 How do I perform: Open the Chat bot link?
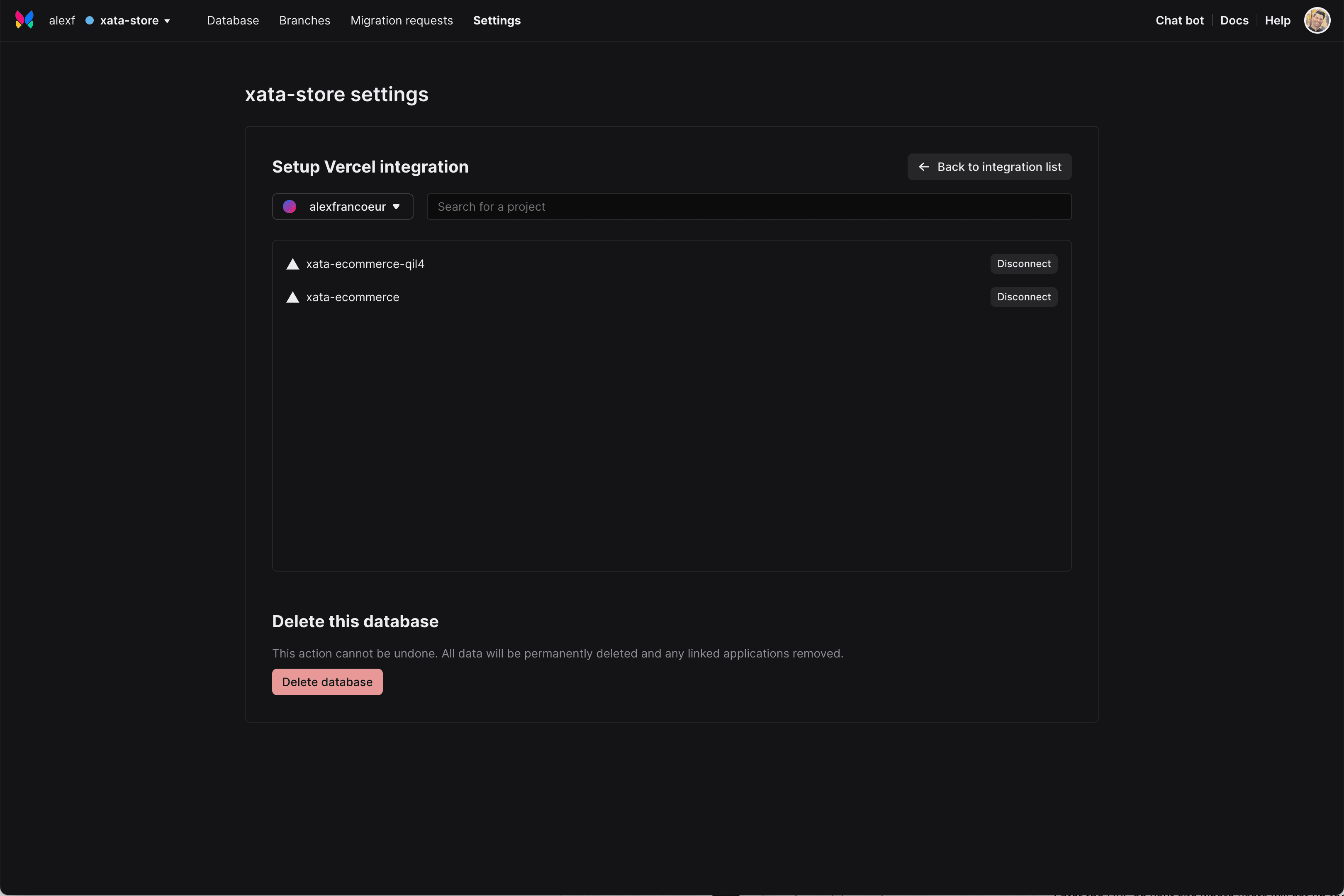point(1179,21)
